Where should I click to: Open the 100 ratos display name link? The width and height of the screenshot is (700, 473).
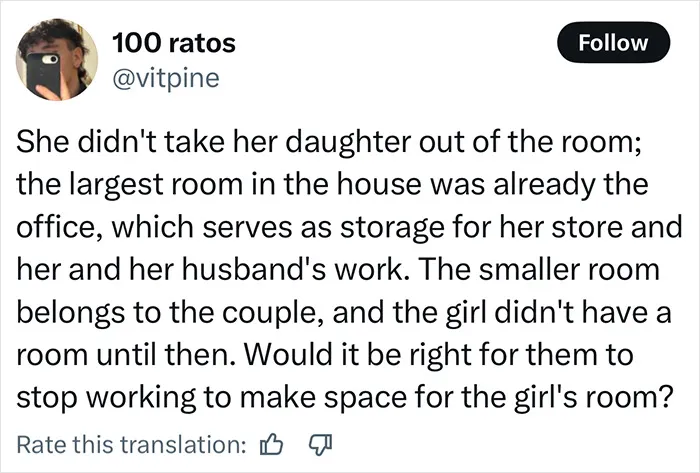tap(174, 43)
